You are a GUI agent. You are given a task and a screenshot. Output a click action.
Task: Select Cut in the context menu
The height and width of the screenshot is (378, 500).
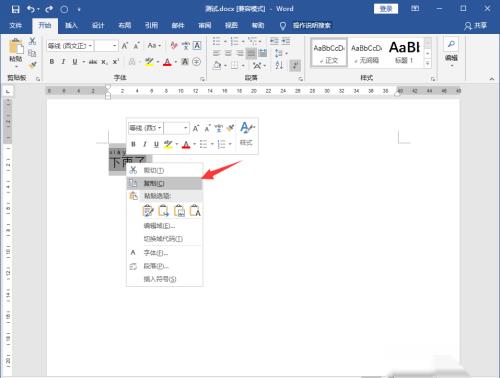tap(165, 170)
